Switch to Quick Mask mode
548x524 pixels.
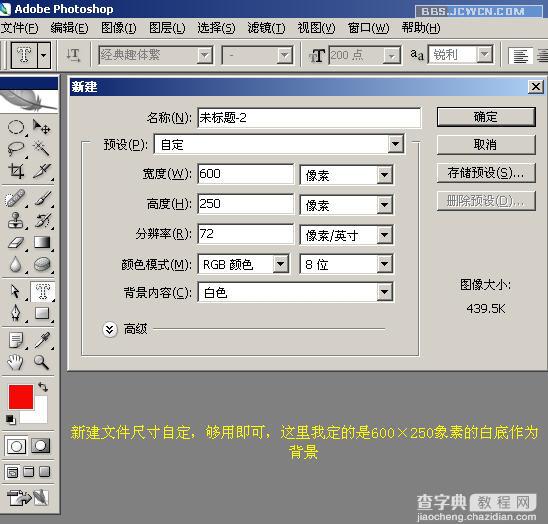[x=41, y=446]
